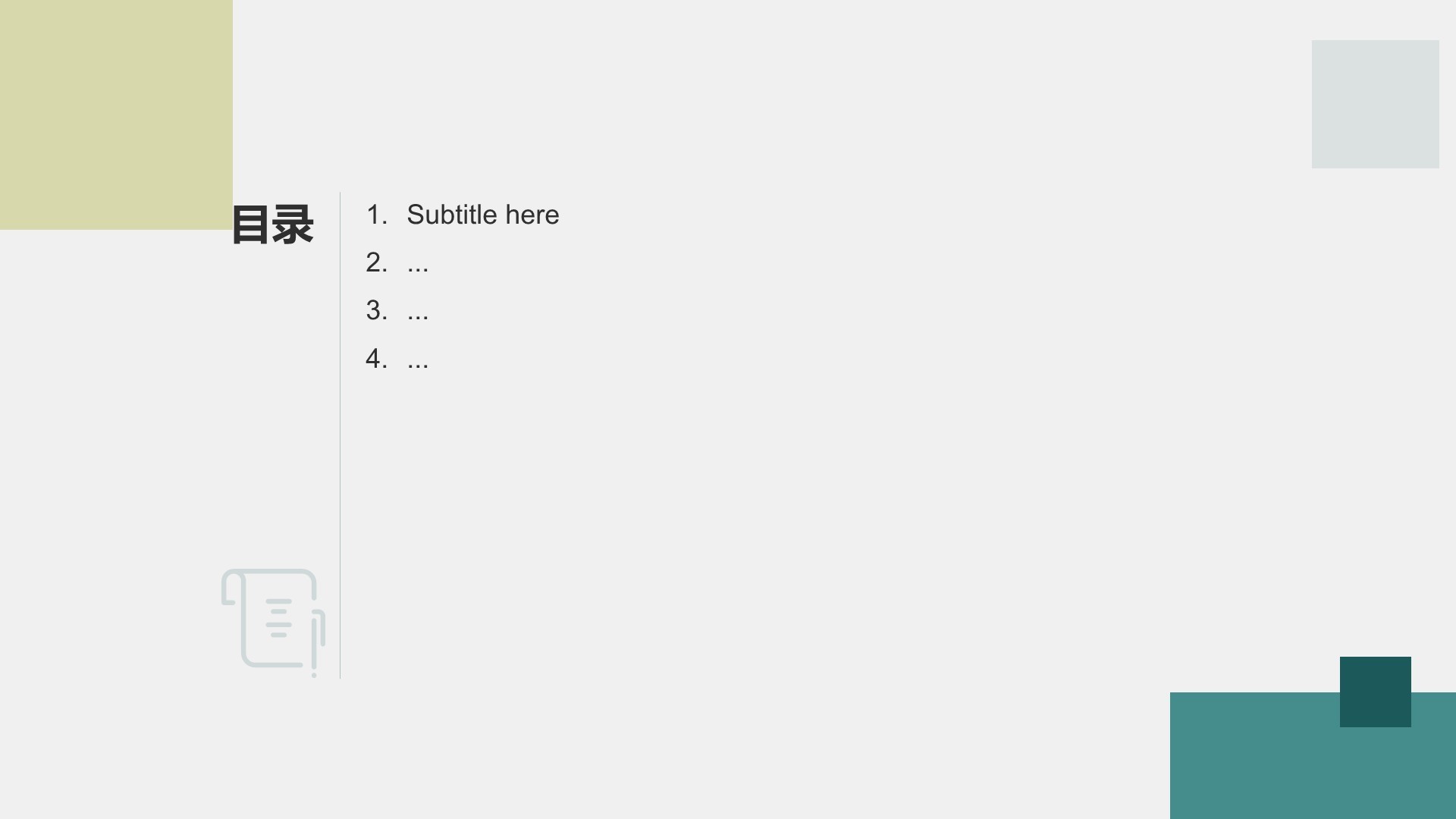Select the fourth list item placeholder

pyautogui.click(x=418, y=359)
